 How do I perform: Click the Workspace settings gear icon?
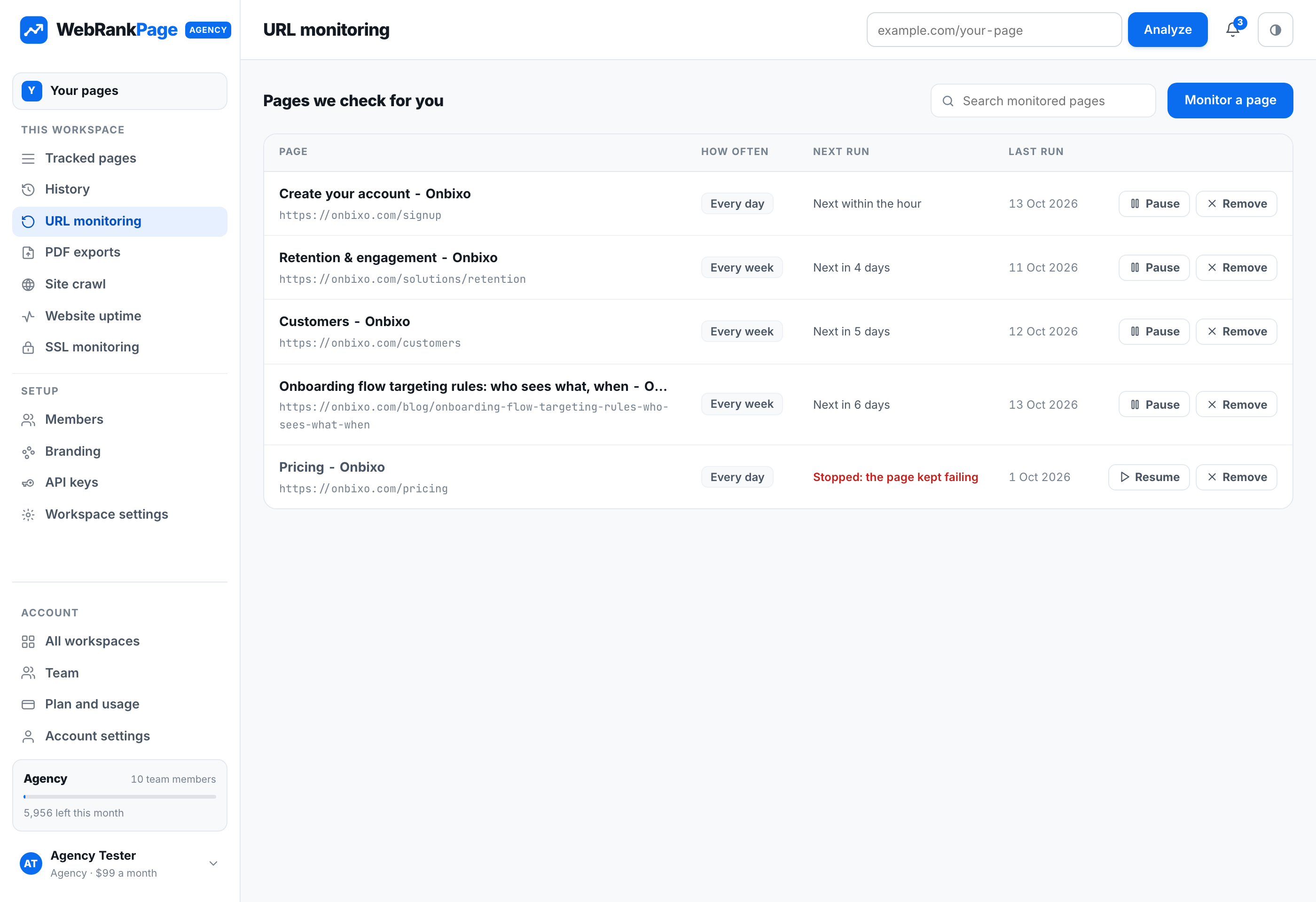tap(28, 514)
